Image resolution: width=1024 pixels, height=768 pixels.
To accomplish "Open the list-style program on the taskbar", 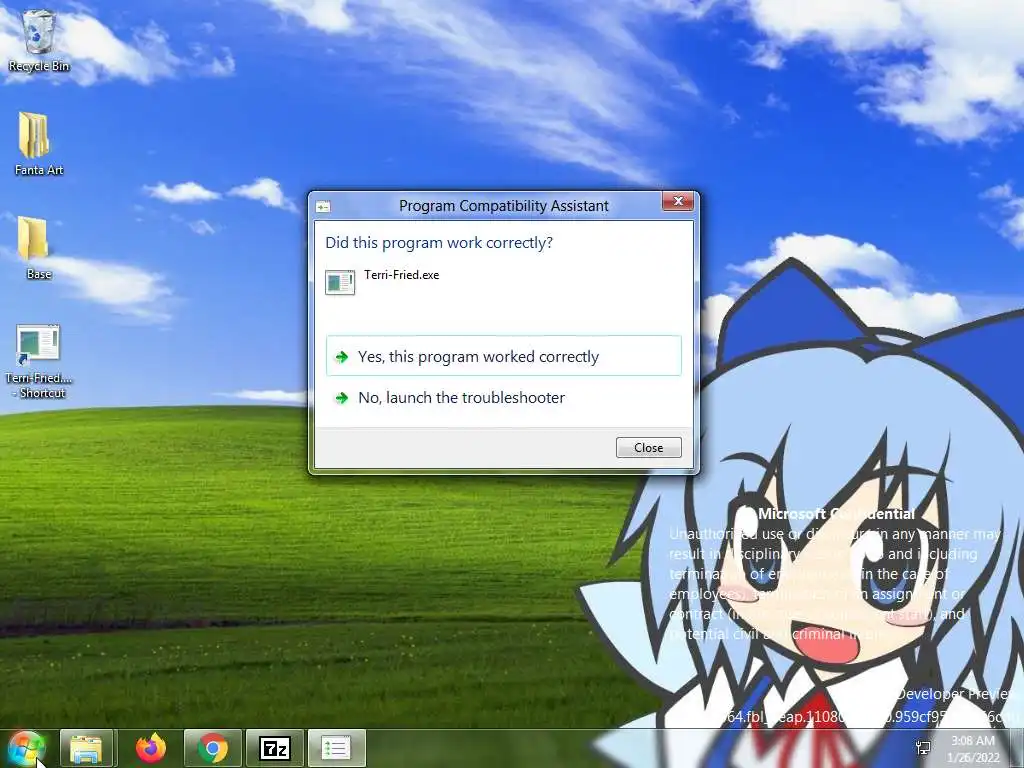I will click(x=336, y=748).
